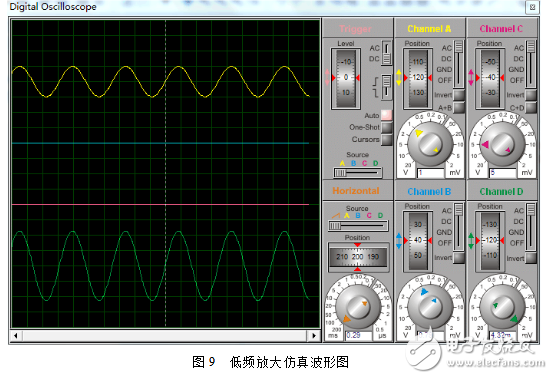Click the Channel A voltage value field
Screen dimensions: 553x379
(430, 173)
